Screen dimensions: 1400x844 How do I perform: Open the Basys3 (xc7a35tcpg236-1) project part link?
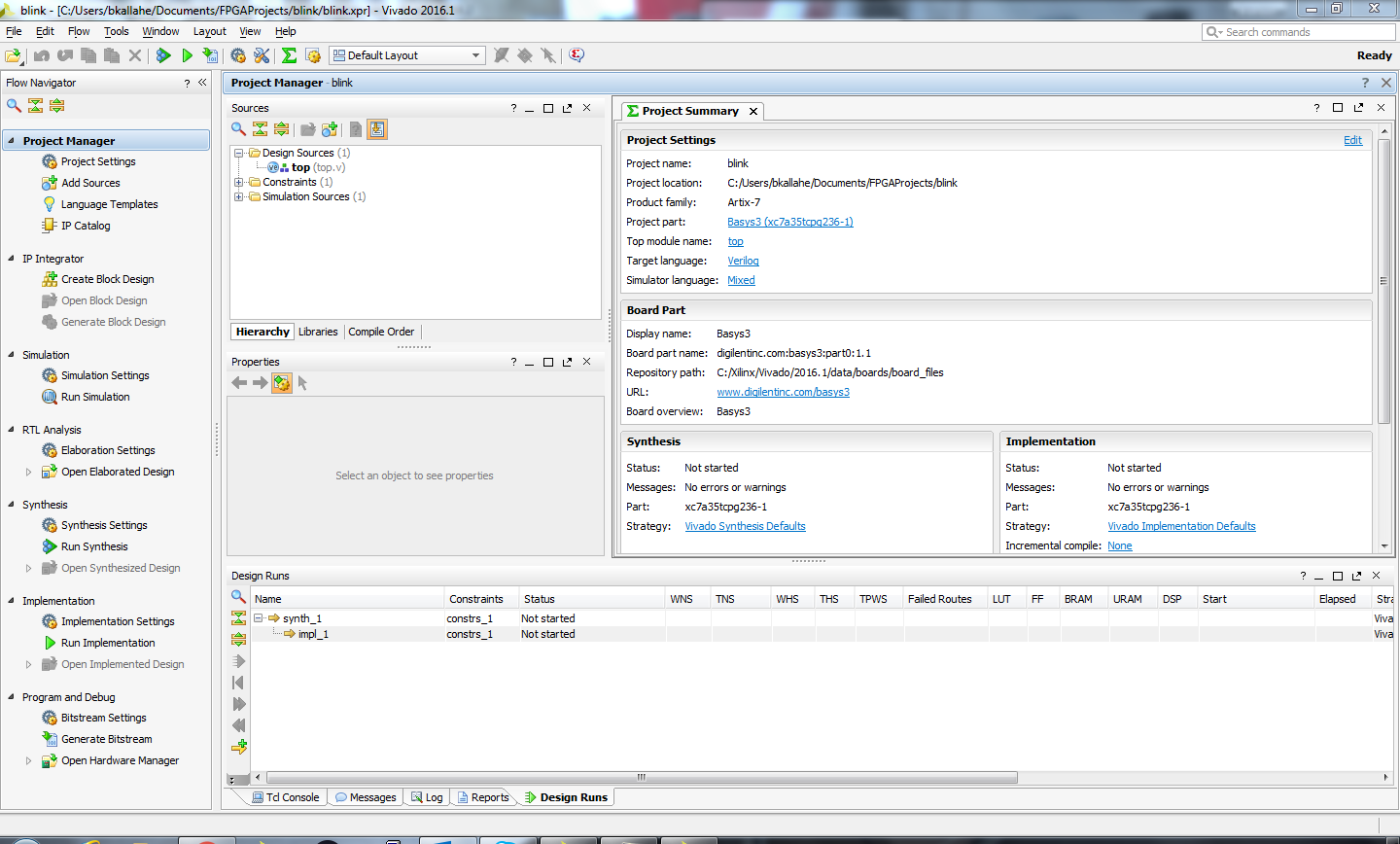(x=790, y=222)
